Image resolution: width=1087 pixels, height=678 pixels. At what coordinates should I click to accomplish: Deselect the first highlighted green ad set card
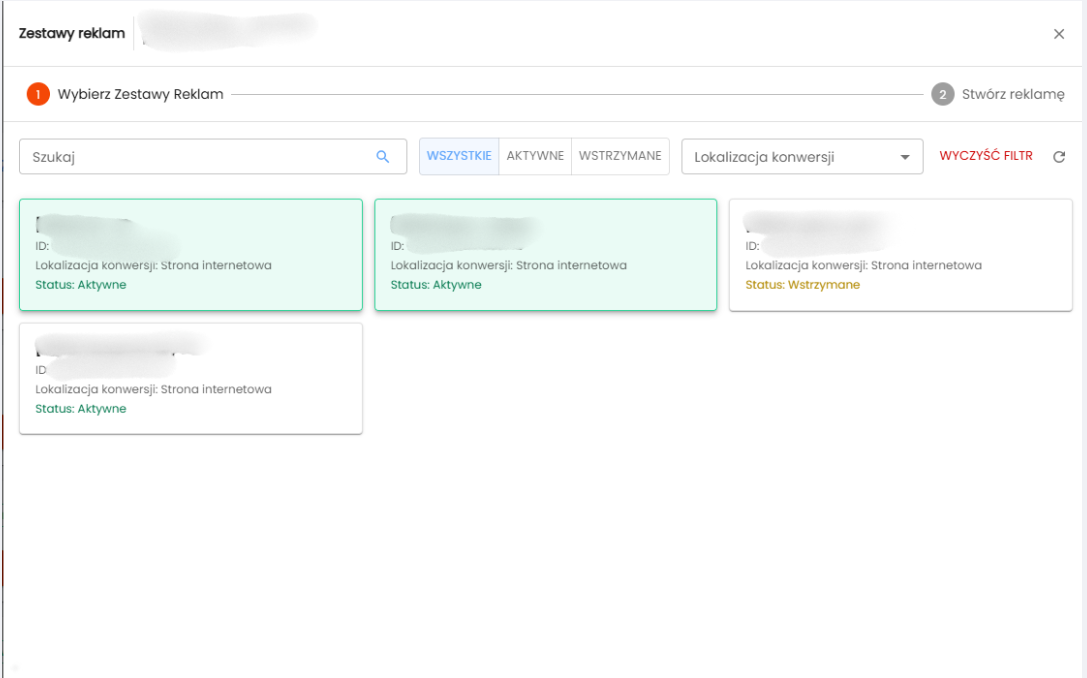(x=190, y=255)
